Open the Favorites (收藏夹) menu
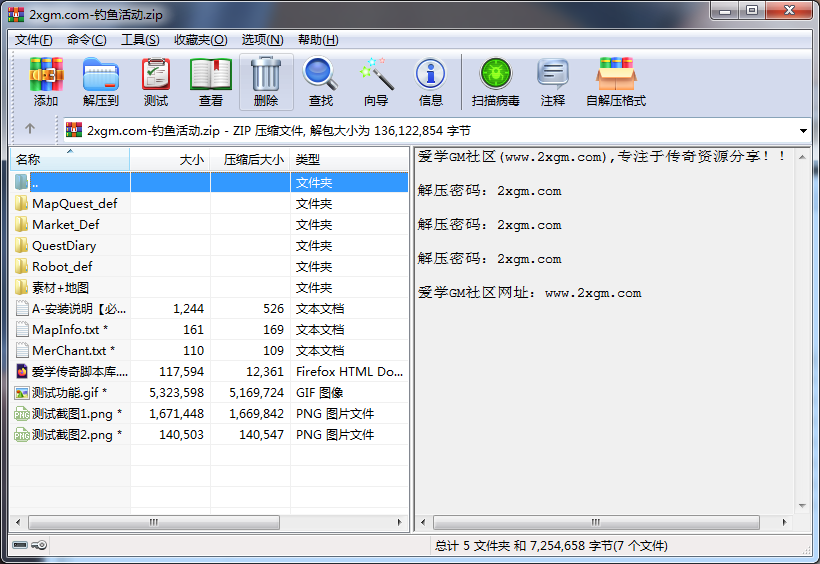The image size is (820, 564). pos(201,40)
